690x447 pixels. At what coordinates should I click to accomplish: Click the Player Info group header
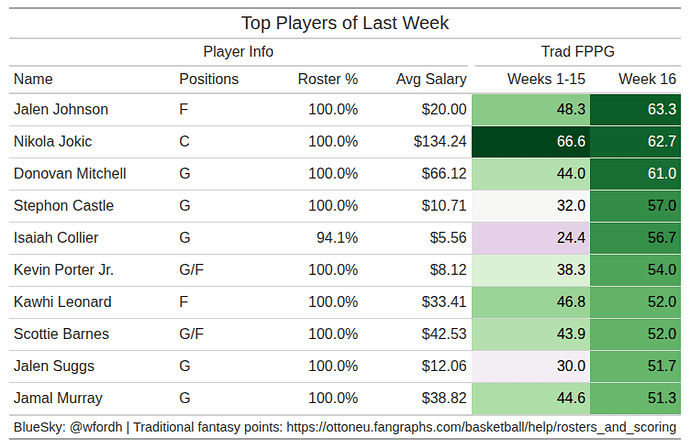(238, 52)
